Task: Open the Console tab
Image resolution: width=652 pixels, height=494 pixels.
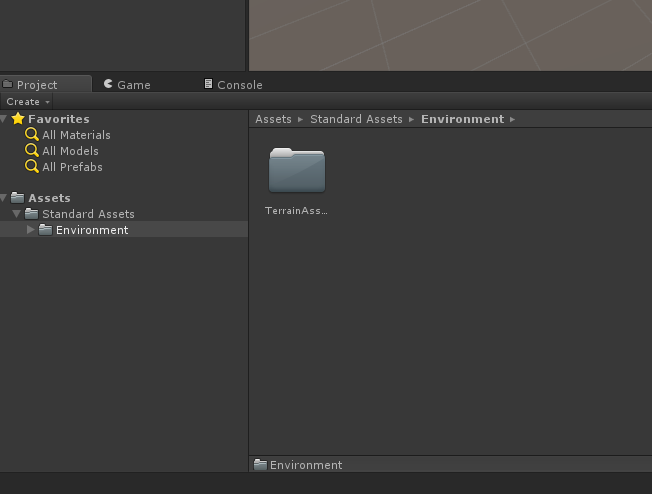Action: click(234, 84)
